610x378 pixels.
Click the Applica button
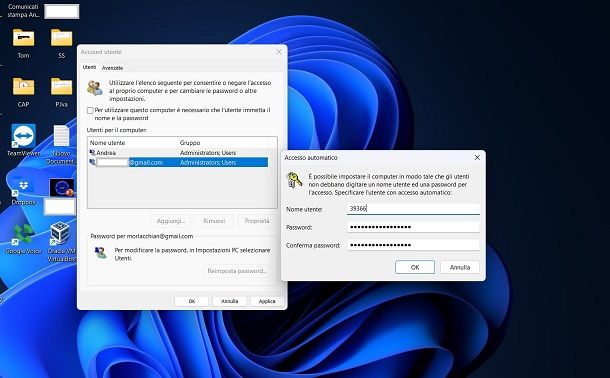[x=267, y=301]
